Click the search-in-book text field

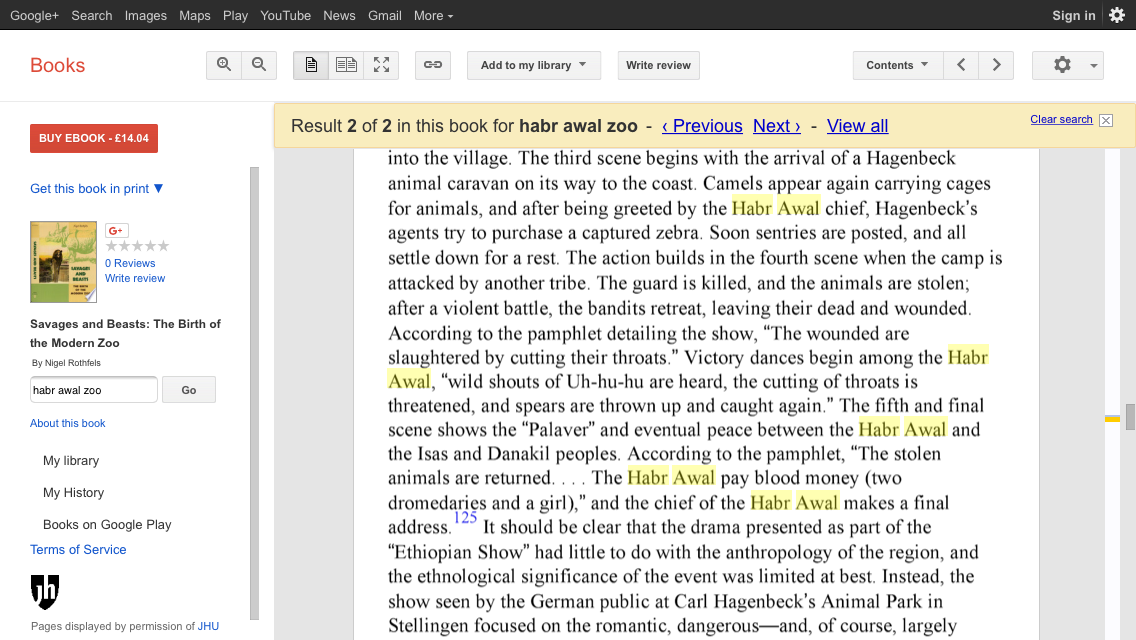point(93,390)
